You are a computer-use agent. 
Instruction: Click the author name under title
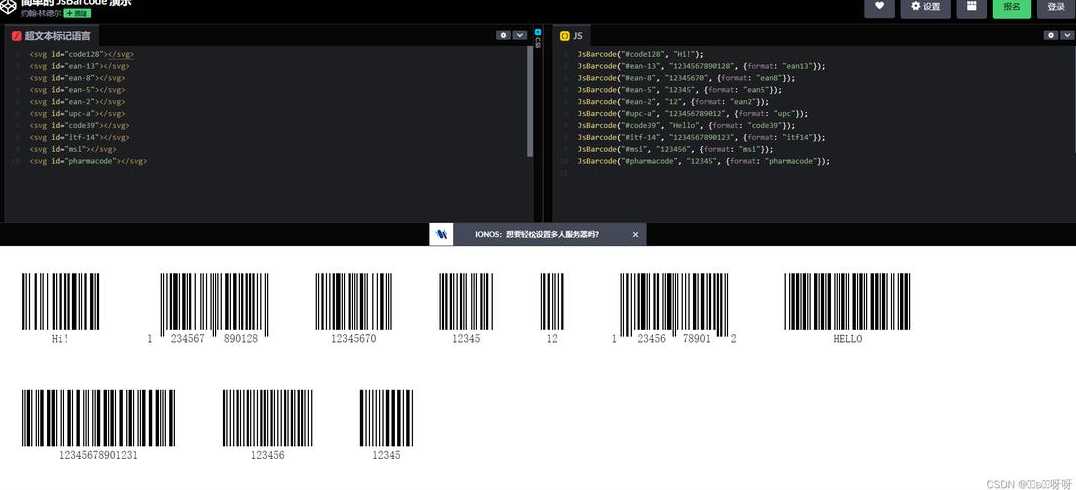pos(41,13)
